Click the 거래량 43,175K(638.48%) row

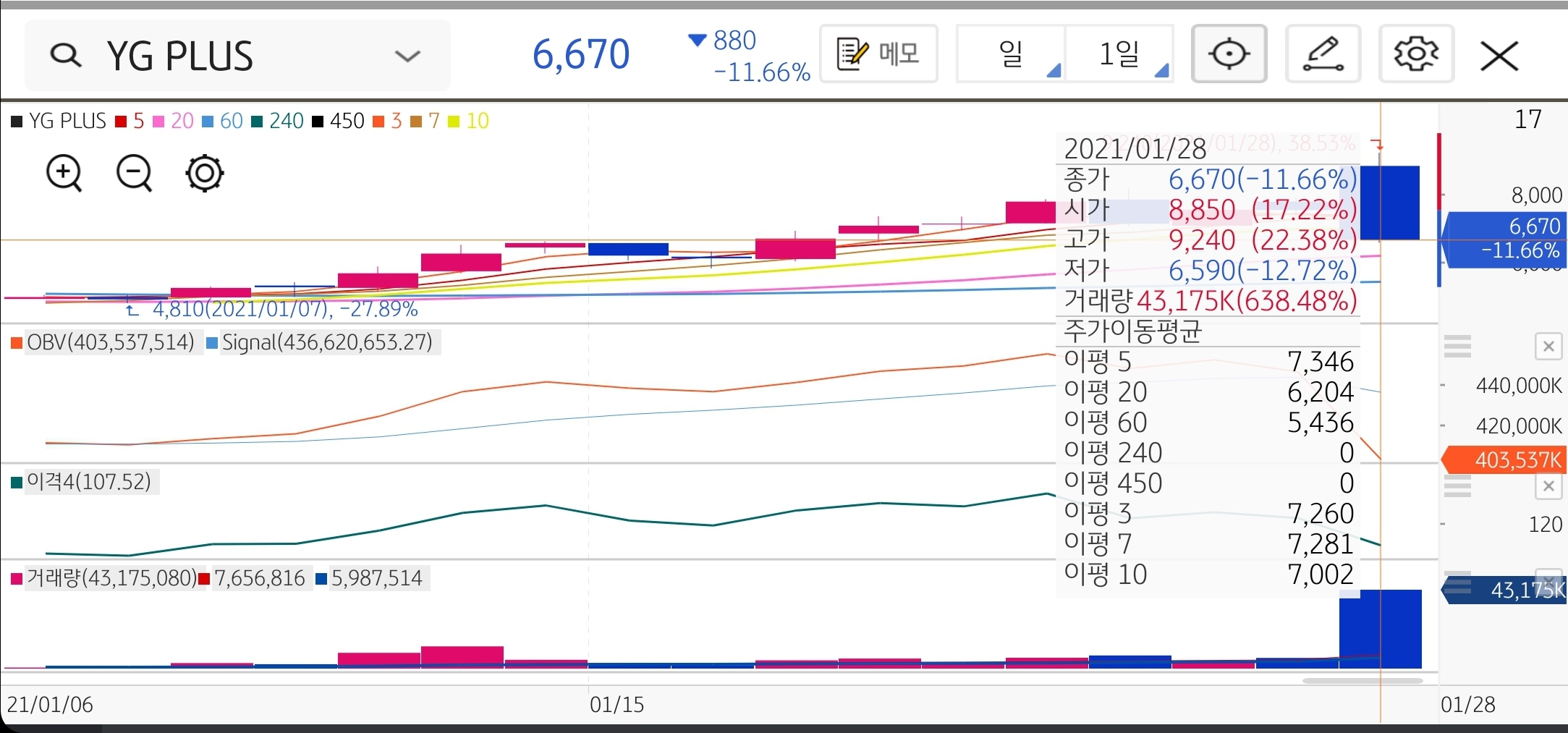(x=1209, y=301)
